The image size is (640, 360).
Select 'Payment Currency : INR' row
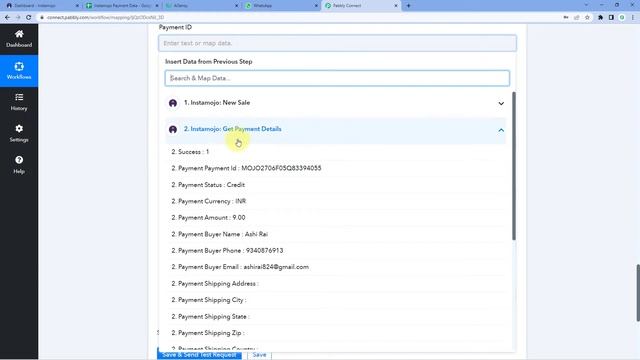(x=336, y=201)
